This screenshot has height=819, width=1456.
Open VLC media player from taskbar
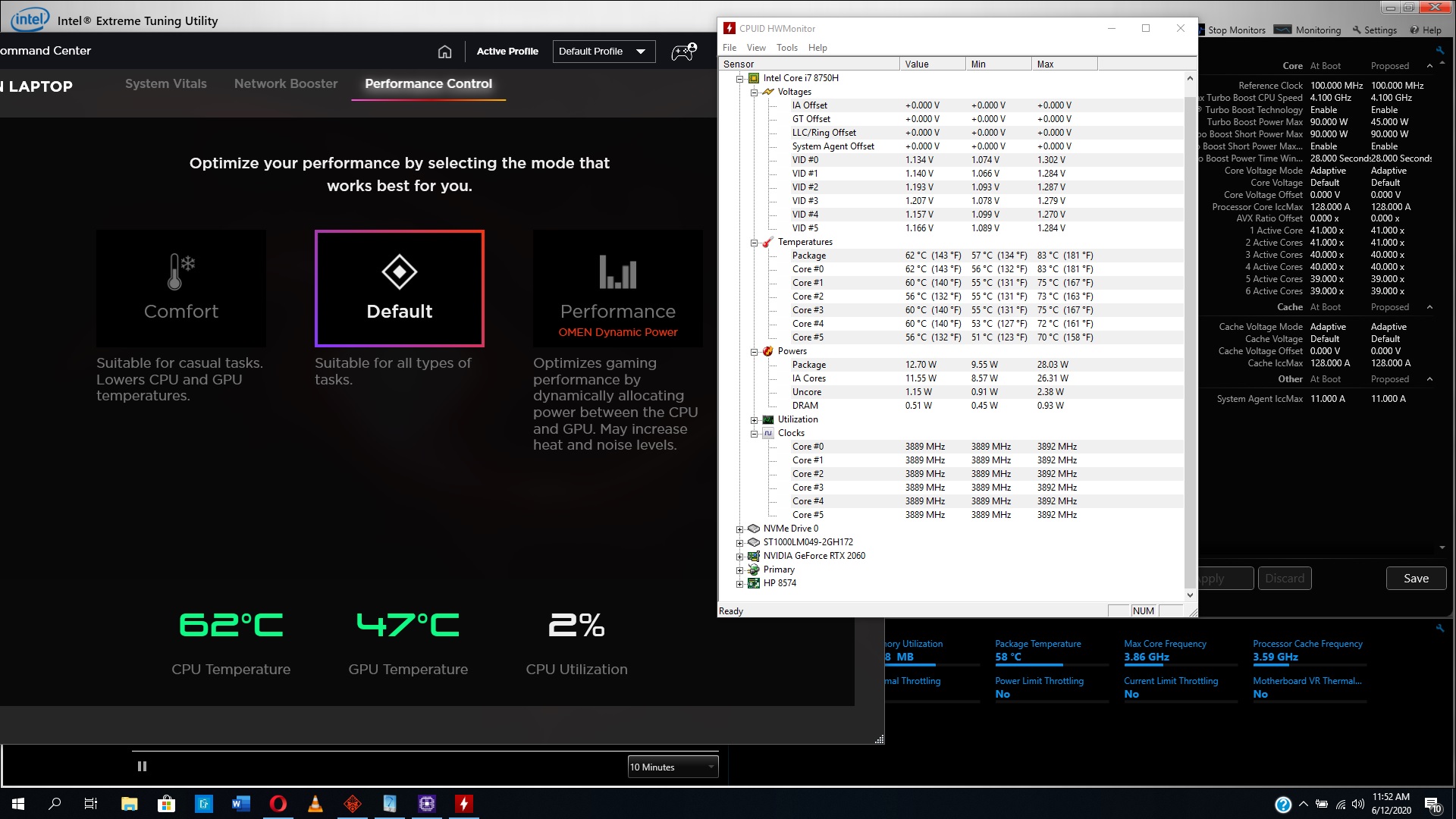click(x=315, y=803)
